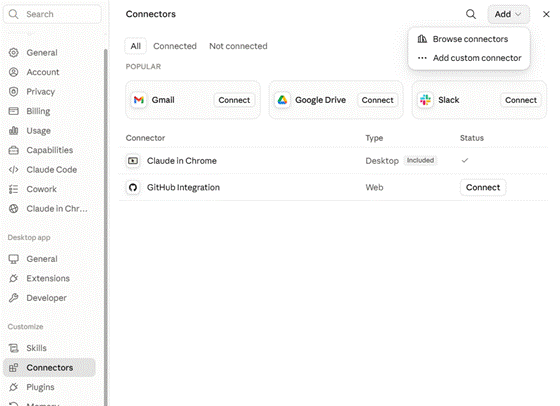Click the Chrome globe icon in sidebar

14,209
